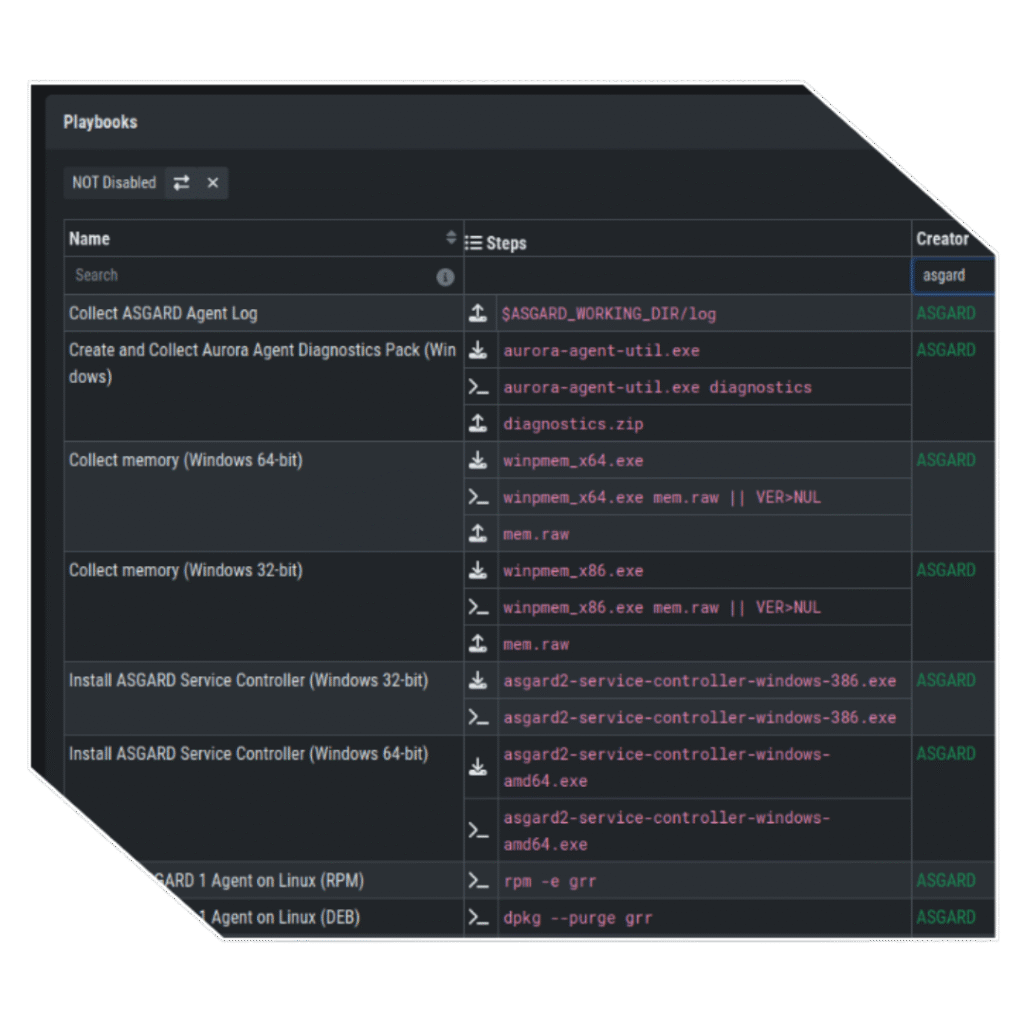Screen dimensions: 1024x1024
Task: Sort playbooks by Name column arrows
Action: 451,238
